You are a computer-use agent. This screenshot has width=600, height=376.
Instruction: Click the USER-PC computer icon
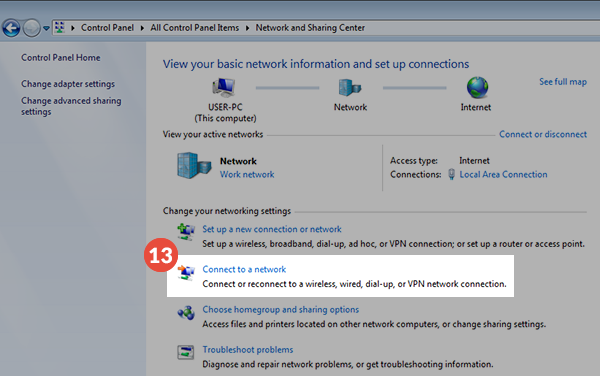point(224,87)
